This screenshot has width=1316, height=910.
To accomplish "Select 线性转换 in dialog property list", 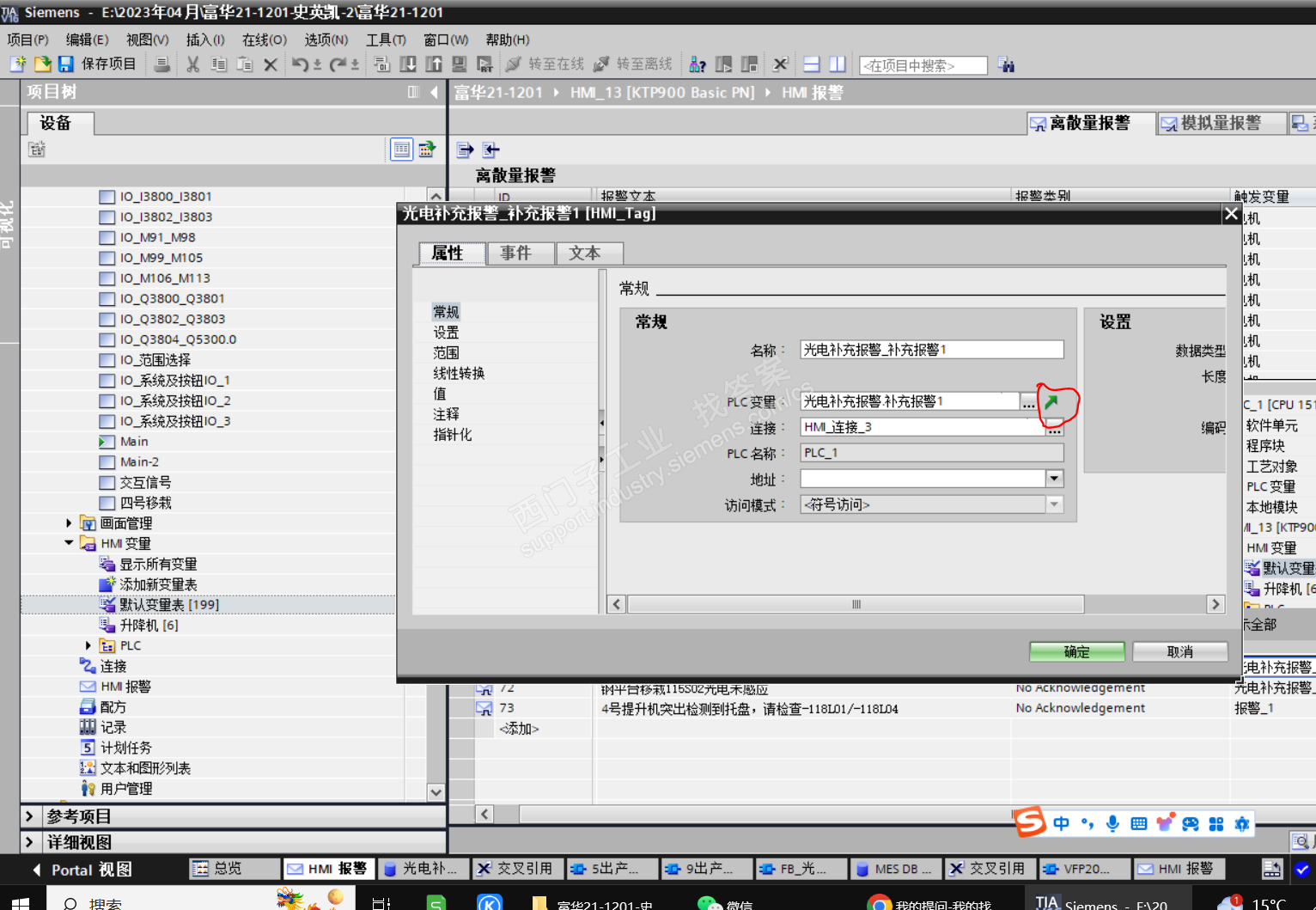I will pyautogui.click(x=459, y=373).
